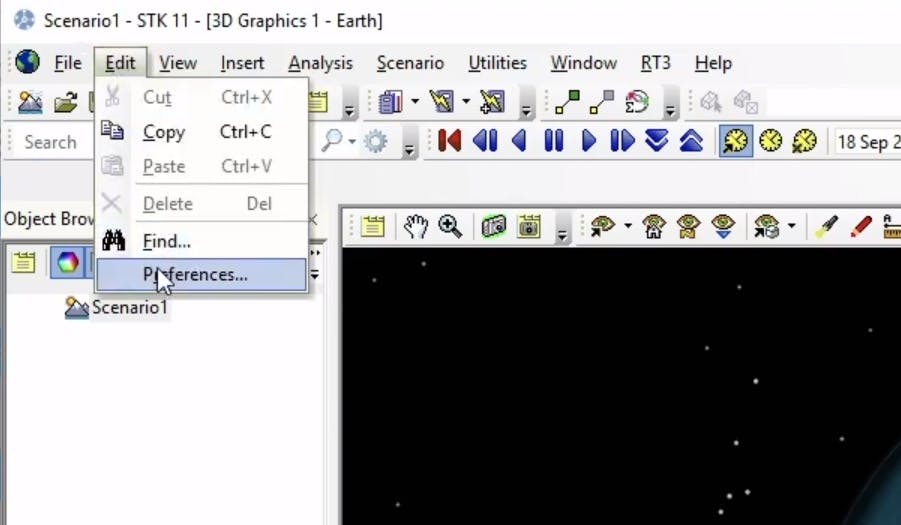Expand the access tool dropdown arrow
Image resolution: width=901 pixels, height=525 pixels.
coord(466,102)
